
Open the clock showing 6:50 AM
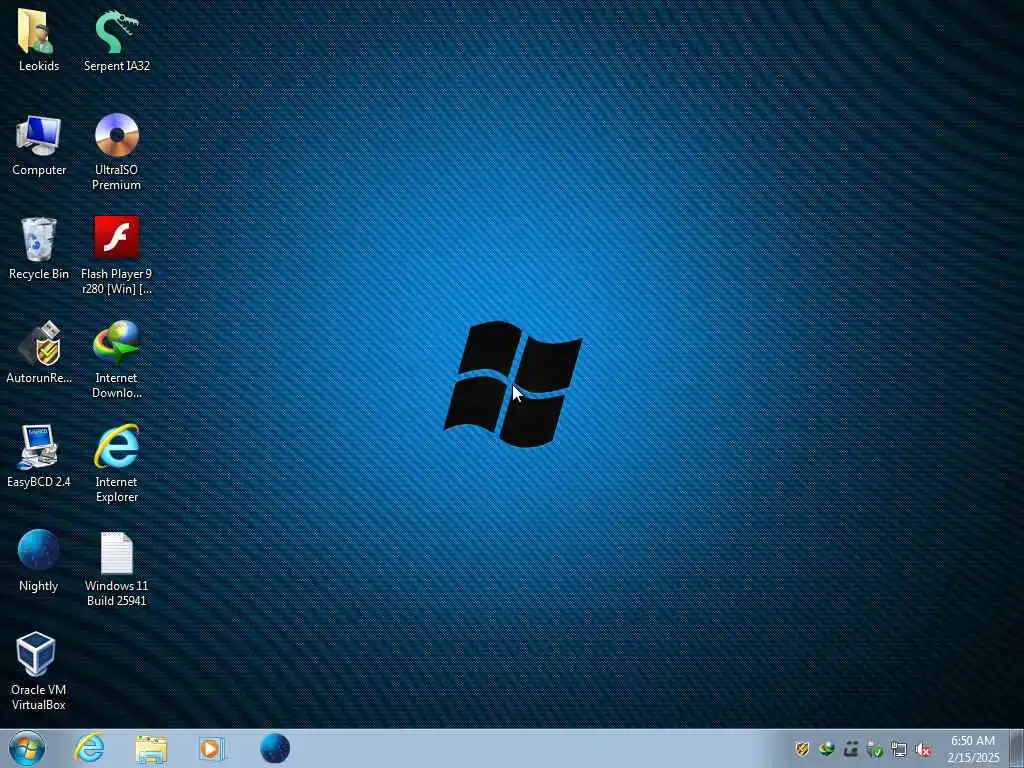tap(972, 748)
